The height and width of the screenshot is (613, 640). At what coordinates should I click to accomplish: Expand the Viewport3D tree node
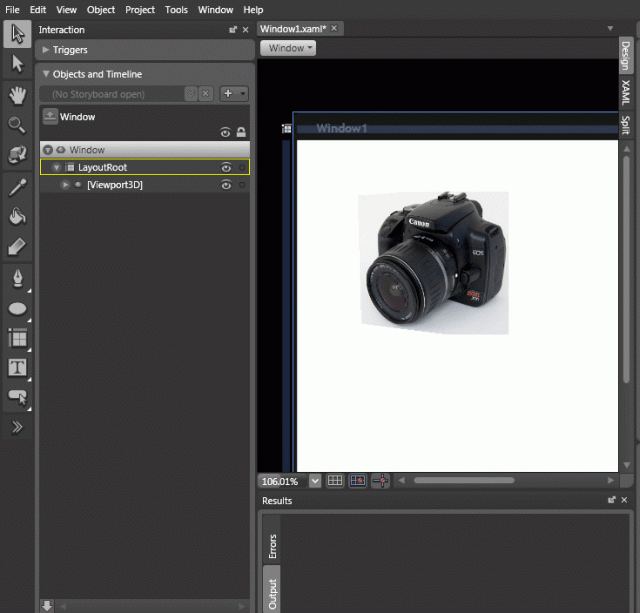pyautogui.click(x=65, y=185)
